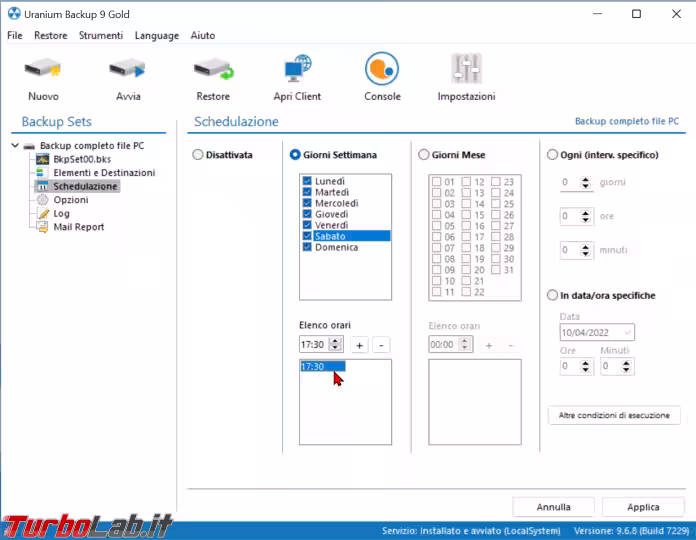This screenshot has height=540, width=696.
Task: Click the Backup completo file PC link
Action: 627,121
